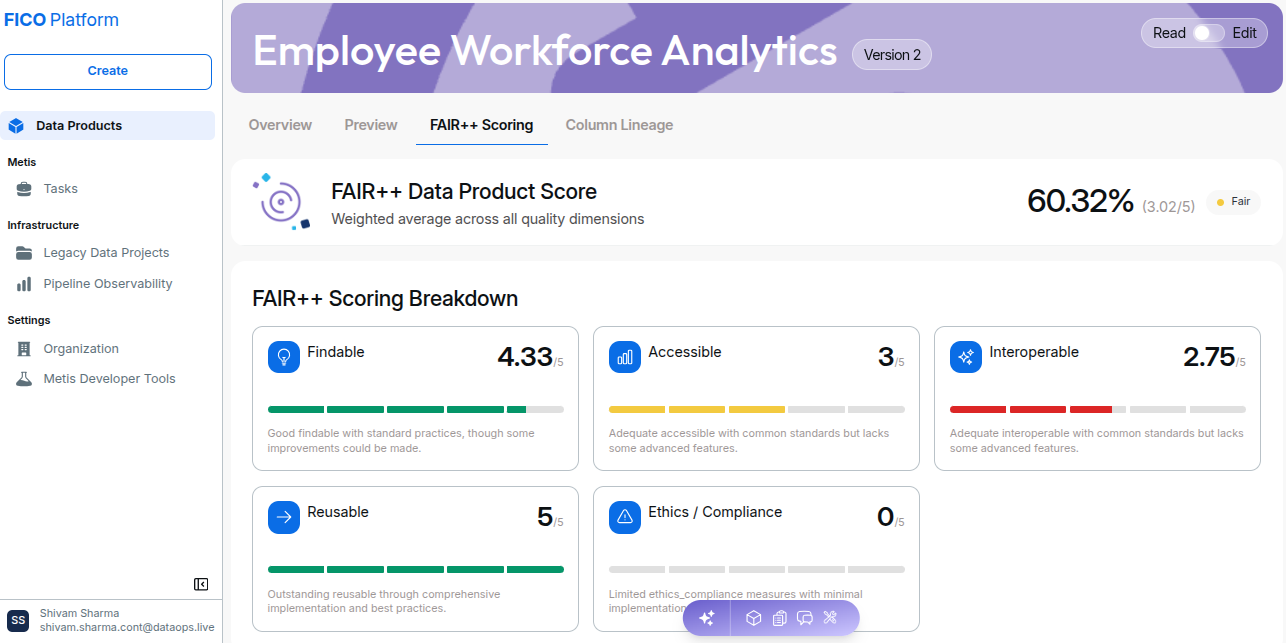Click the FAIR++ score target logo
Screen dimensions: 1286x643
282,201
